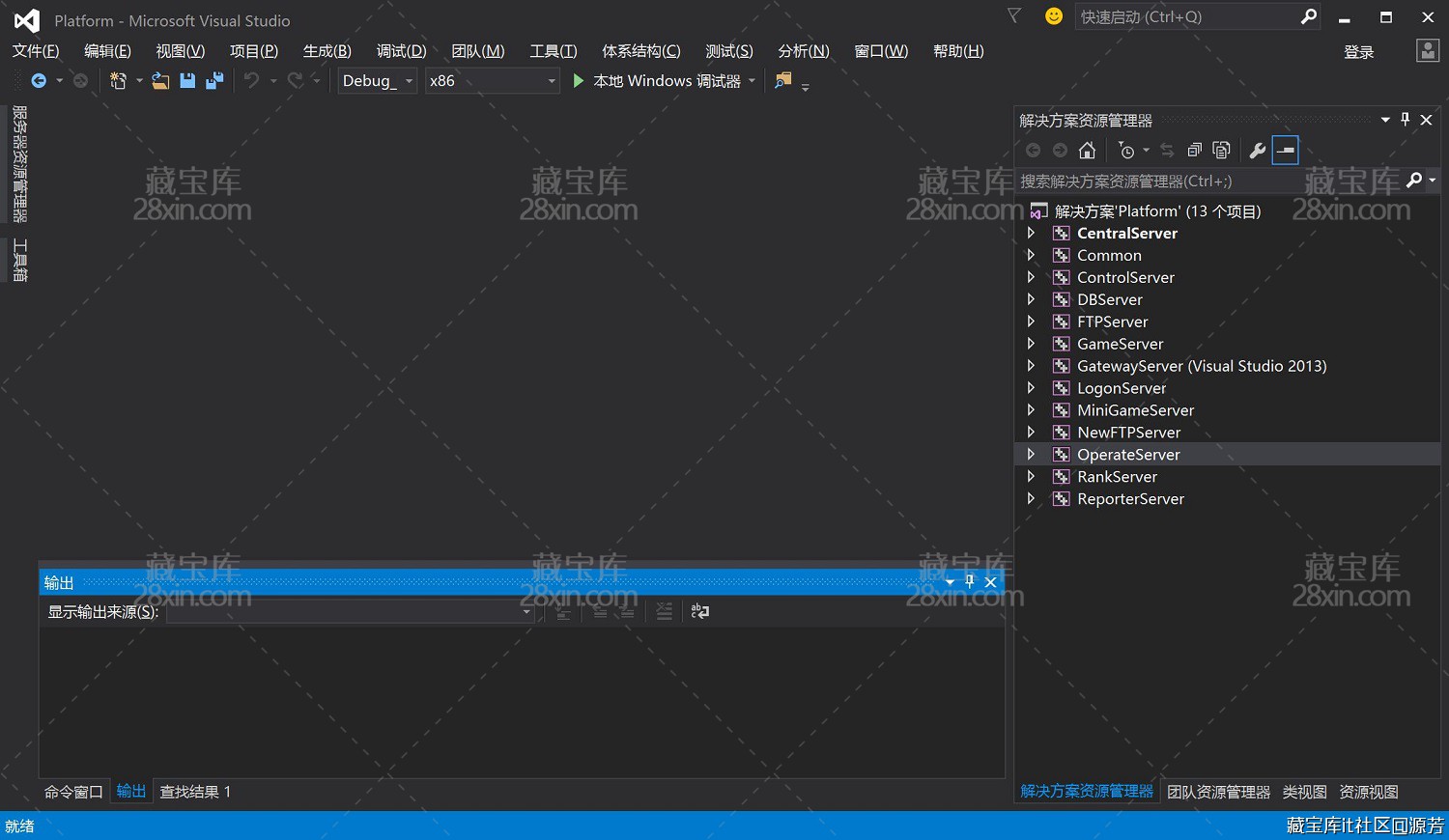Close the Output panel
Image resolution: width=1449 pixels, height=840 pixels.
(990, 581)
